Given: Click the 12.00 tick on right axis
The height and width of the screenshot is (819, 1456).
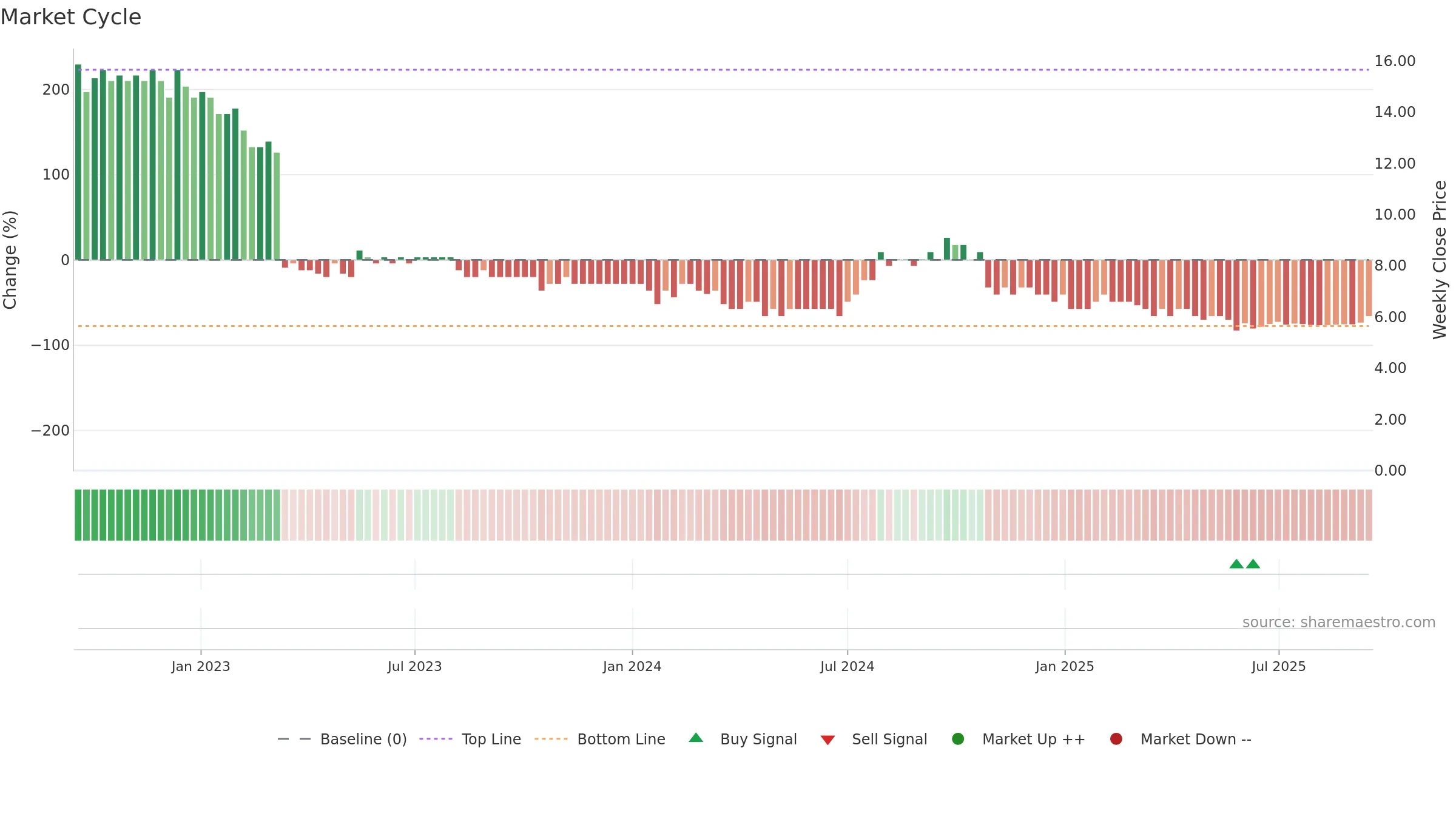Looking at the screenshot, I should point(1395,164).
